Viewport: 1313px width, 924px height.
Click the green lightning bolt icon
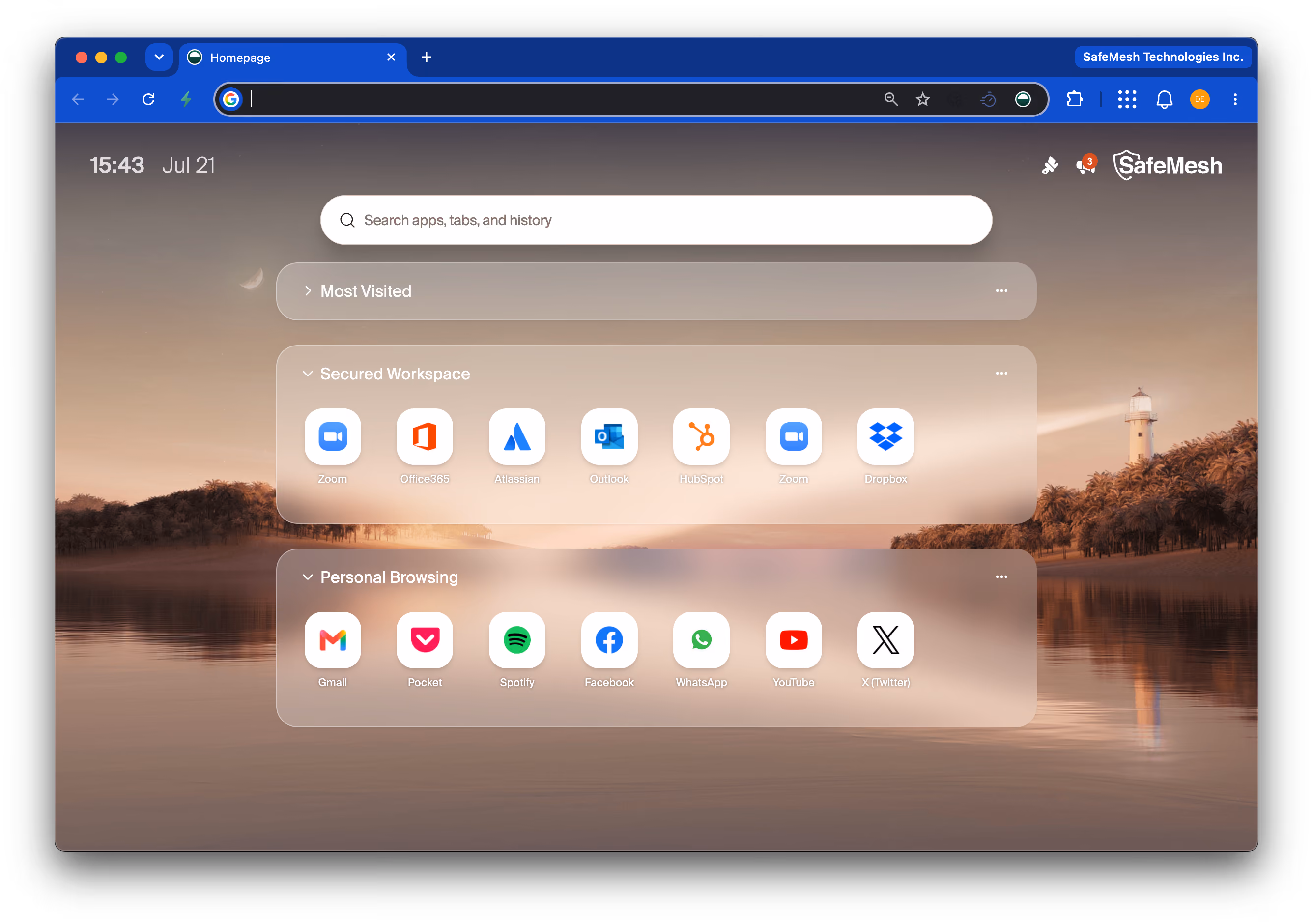pyautogui.click(x=186, y=100)
